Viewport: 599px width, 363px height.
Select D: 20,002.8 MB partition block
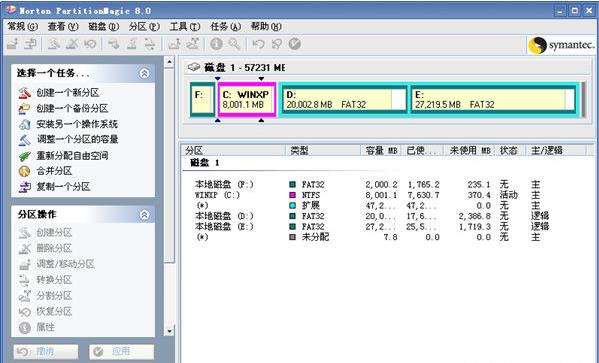pos(344,99)
